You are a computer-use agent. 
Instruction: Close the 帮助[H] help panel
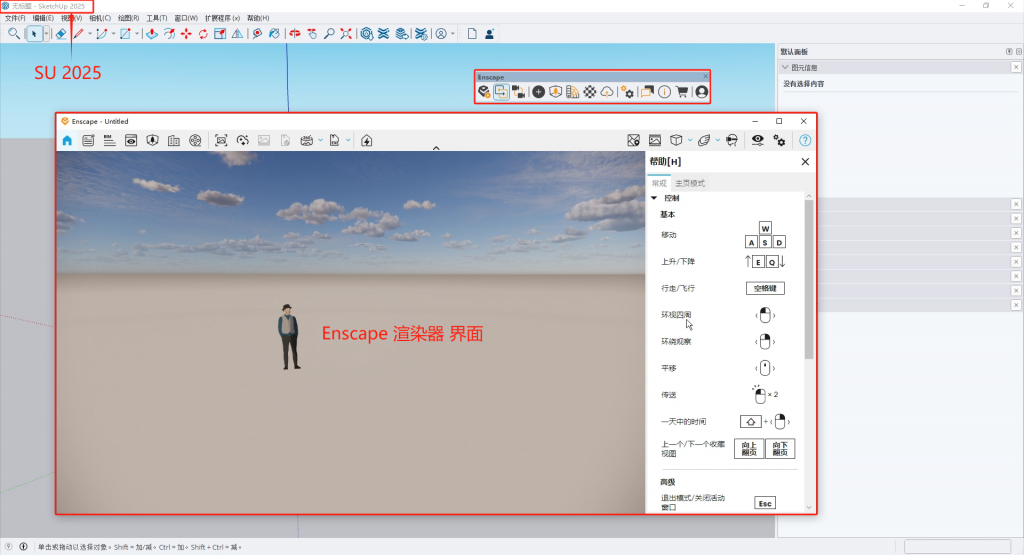[805, 162]
